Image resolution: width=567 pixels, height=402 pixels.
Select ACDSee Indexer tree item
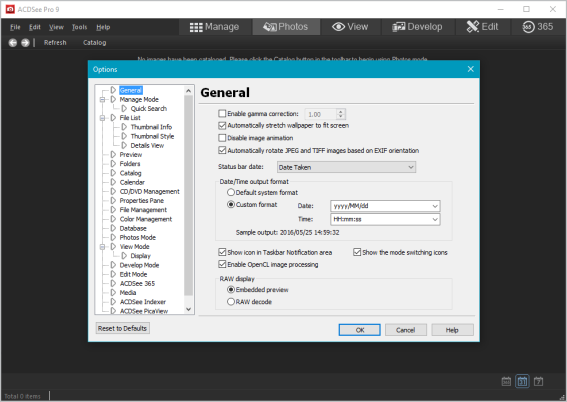point(143,302)
